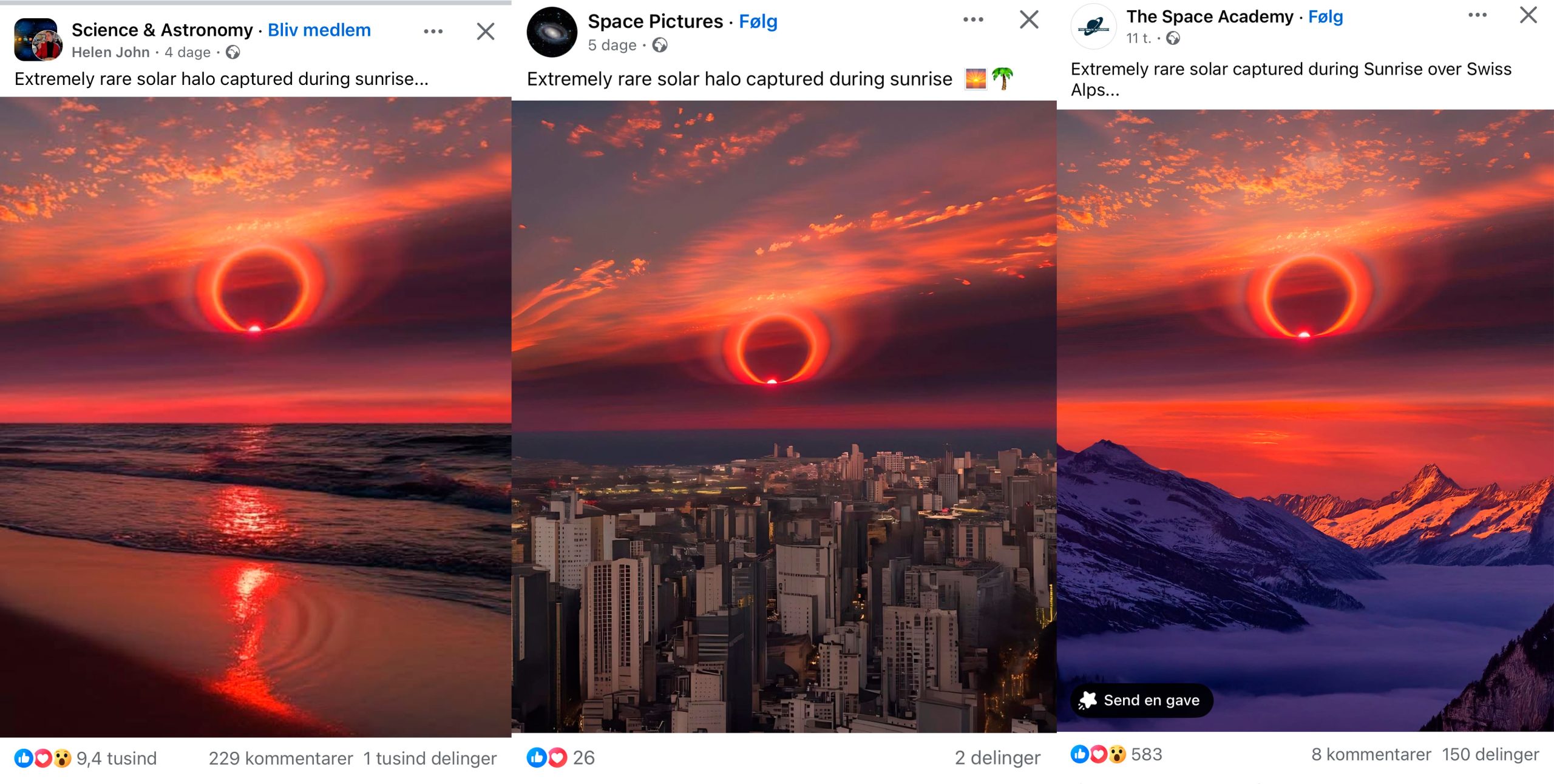Dismiss the Science & Astronomy post

pos(486,32)
